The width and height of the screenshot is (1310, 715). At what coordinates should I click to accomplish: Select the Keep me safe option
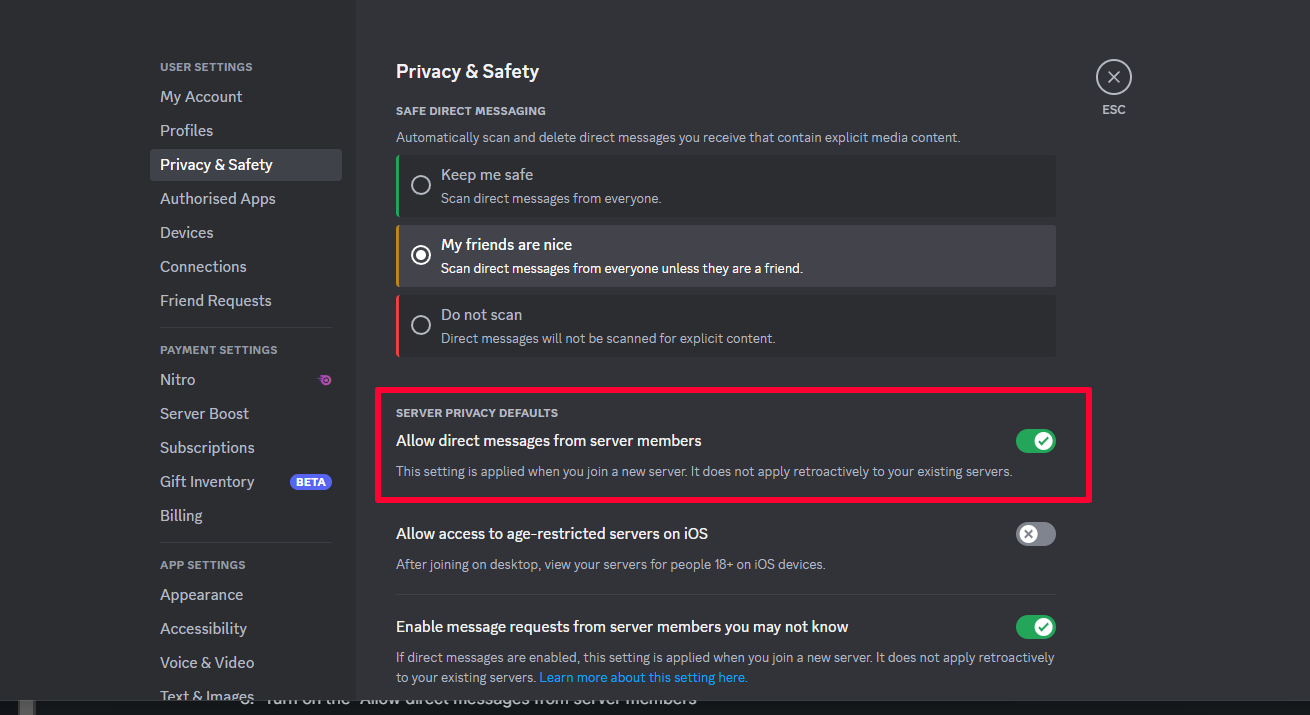click(422, 185)
